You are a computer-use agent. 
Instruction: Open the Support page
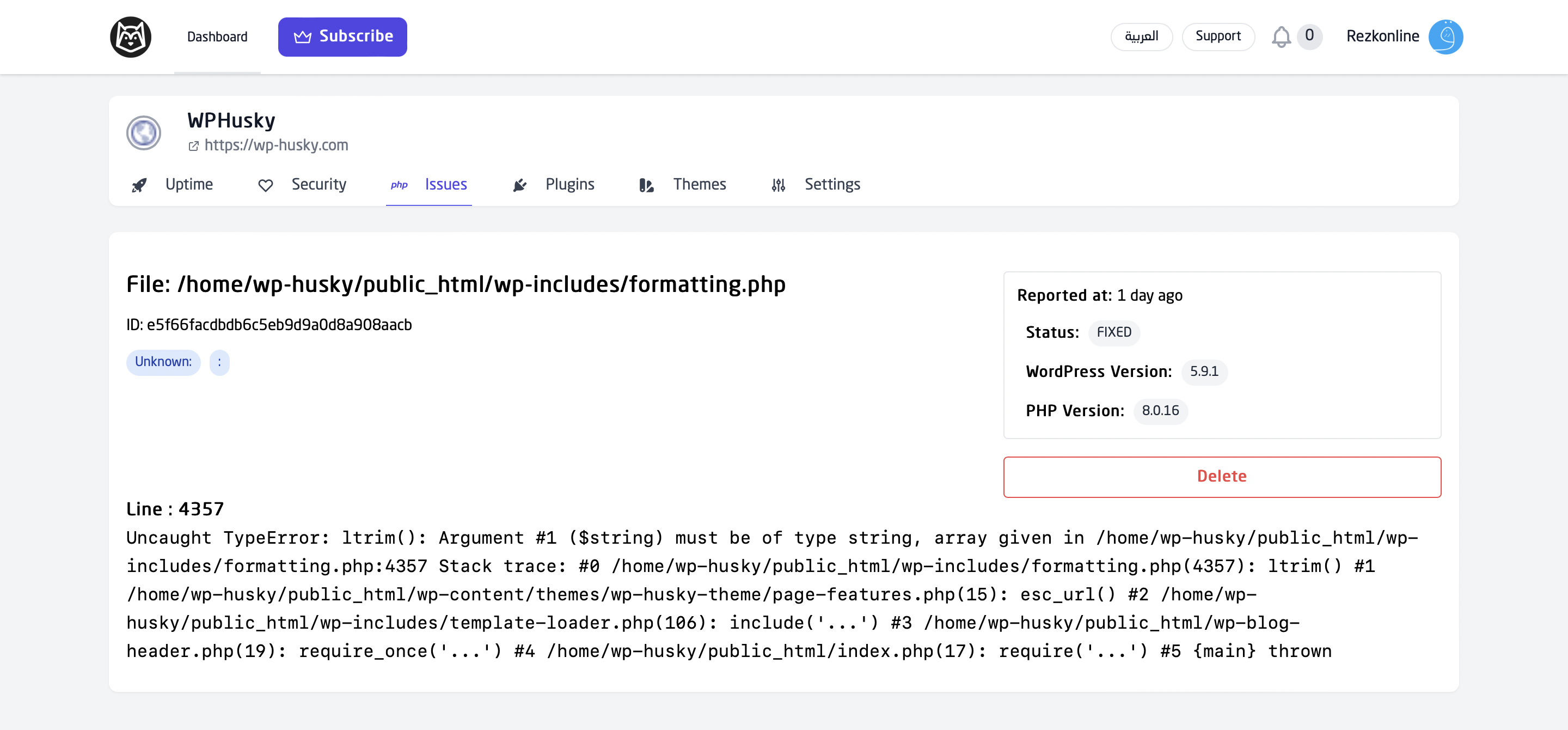click(1217, 36)
